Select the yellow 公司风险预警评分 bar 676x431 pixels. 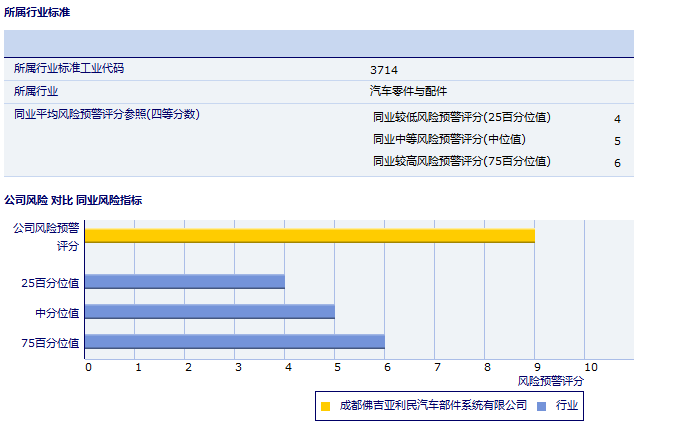pos(309,236)
